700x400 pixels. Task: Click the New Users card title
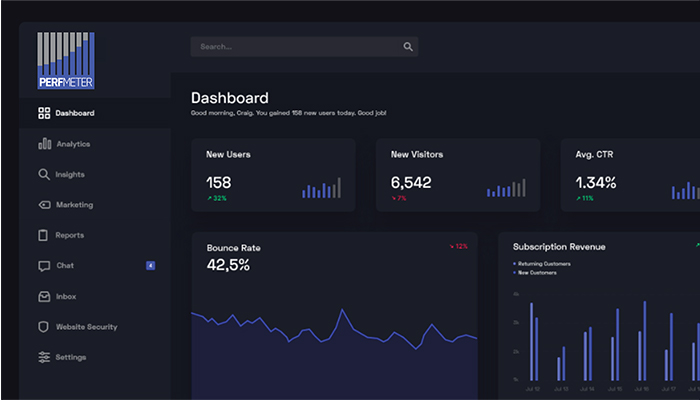228,154
